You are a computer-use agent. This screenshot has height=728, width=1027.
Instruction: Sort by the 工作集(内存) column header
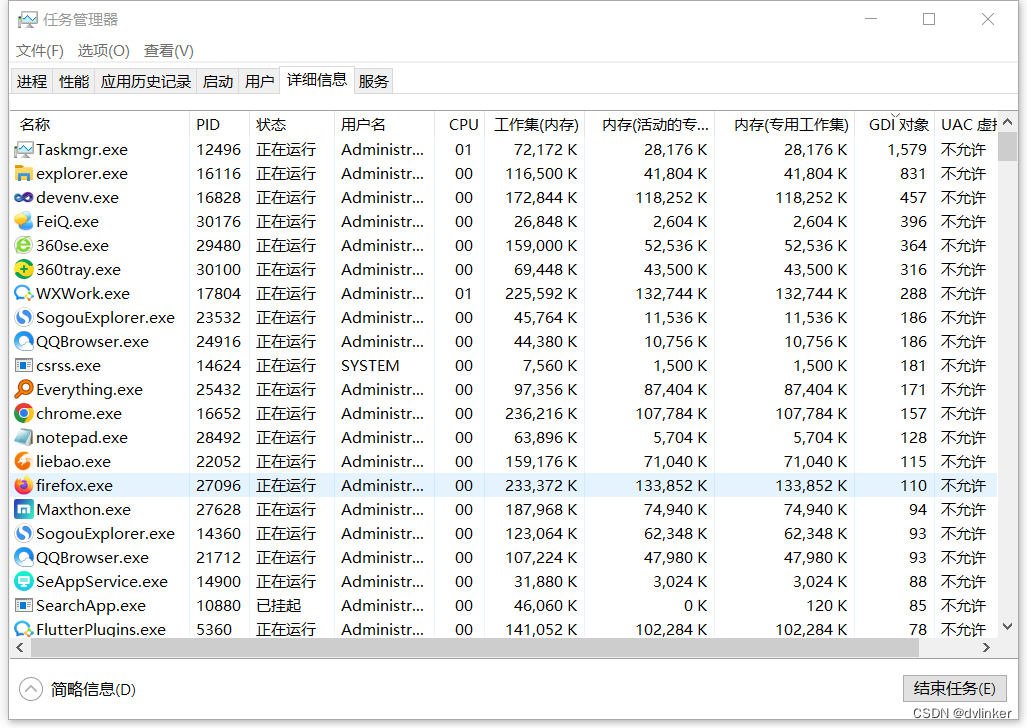pos(534,125)
